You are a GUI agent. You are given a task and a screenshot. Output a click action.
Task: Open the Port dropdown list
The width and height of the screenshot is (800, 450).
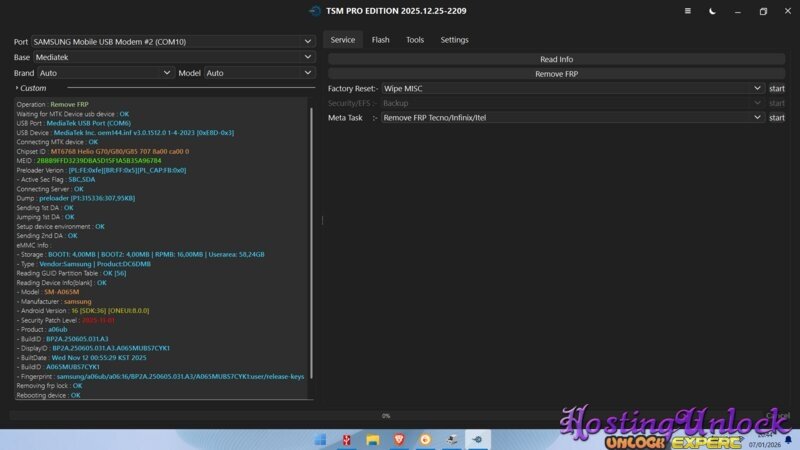click(x=172, y=42)
